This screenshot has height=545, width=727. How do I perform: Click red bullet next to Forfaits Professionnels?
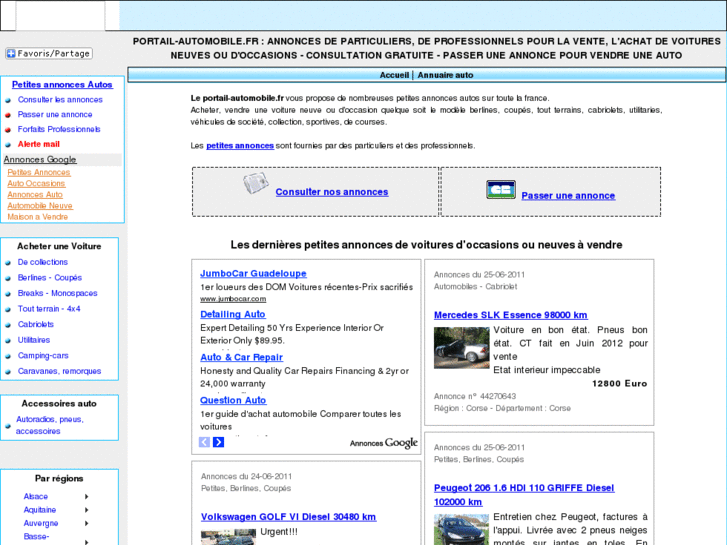click(x=8, y=130)
